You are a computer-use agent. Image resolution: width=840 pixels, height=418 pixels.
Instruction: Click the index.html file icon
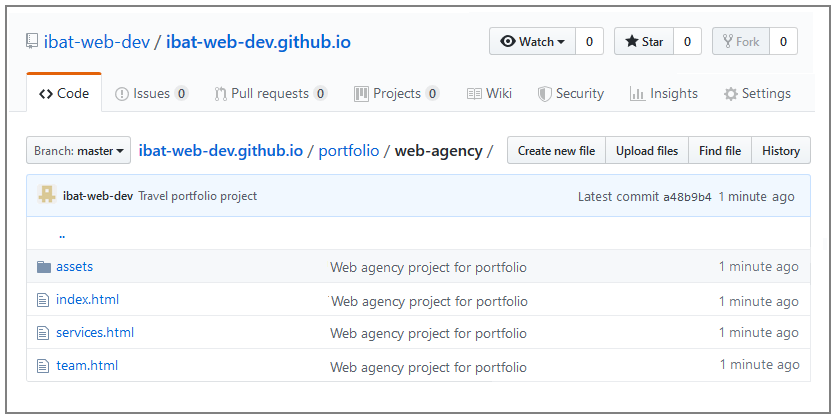[x=43, y=300]
